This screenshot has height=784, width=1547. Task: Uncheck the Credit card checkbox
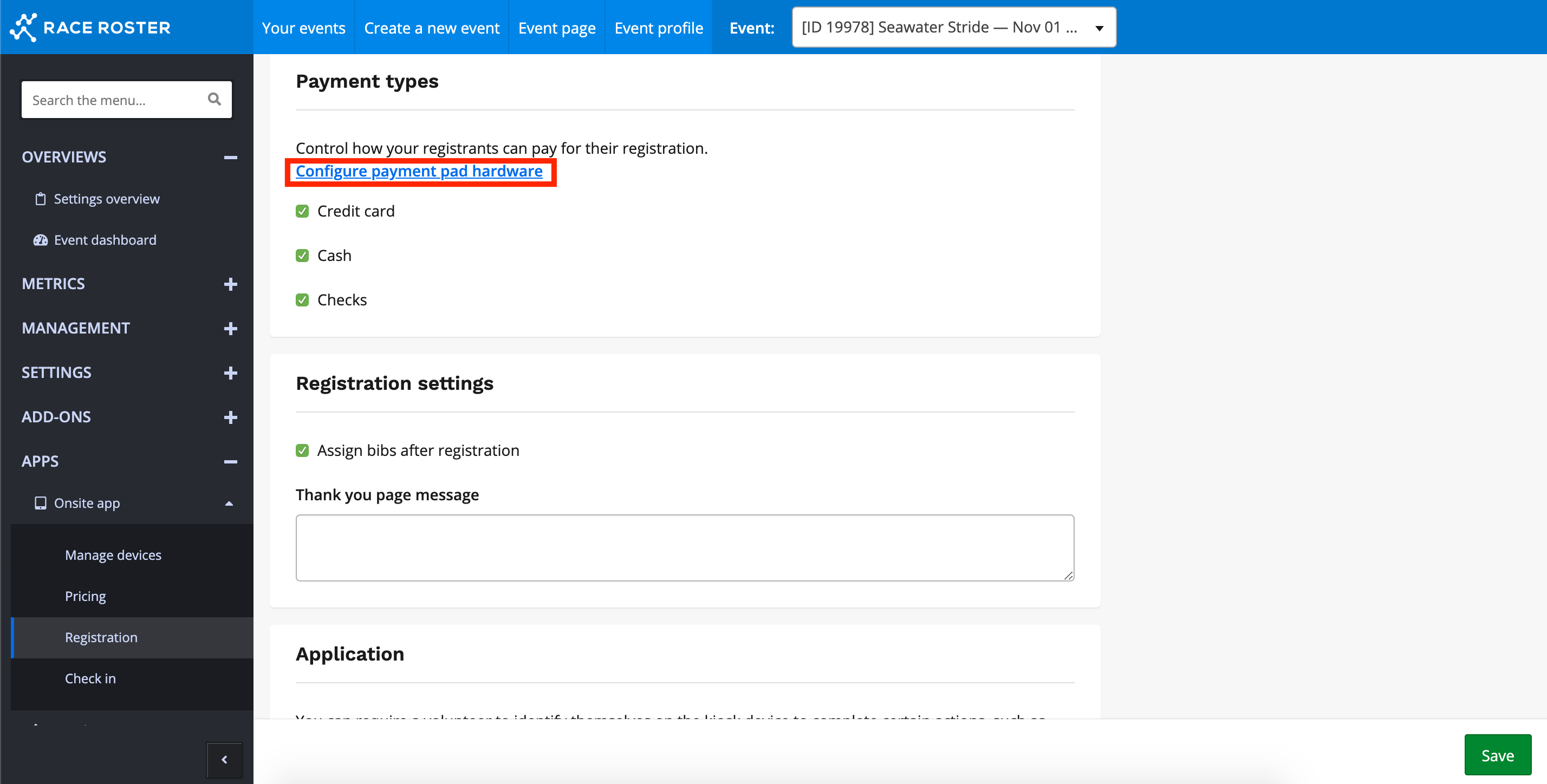click(302, 211)
